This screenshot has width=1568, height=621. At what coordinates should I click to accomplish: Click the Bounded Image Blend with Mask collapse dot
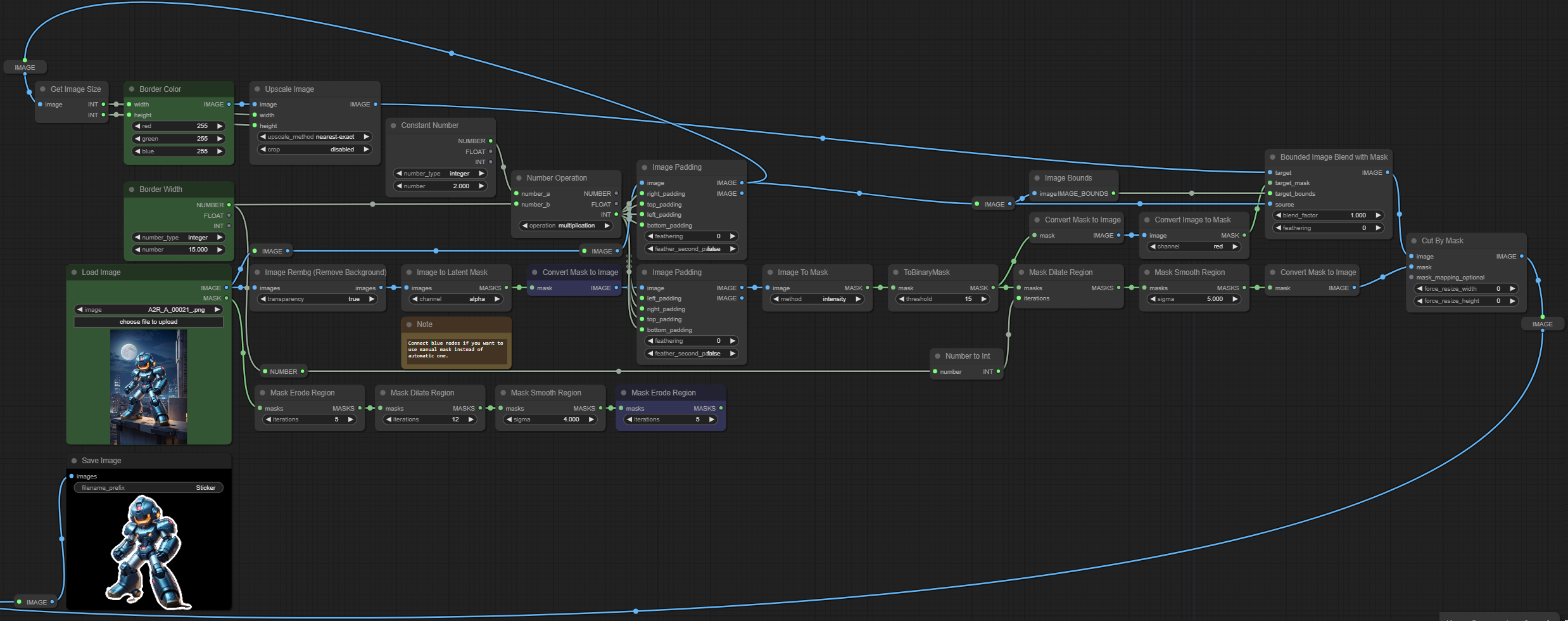coord(1273,157)
